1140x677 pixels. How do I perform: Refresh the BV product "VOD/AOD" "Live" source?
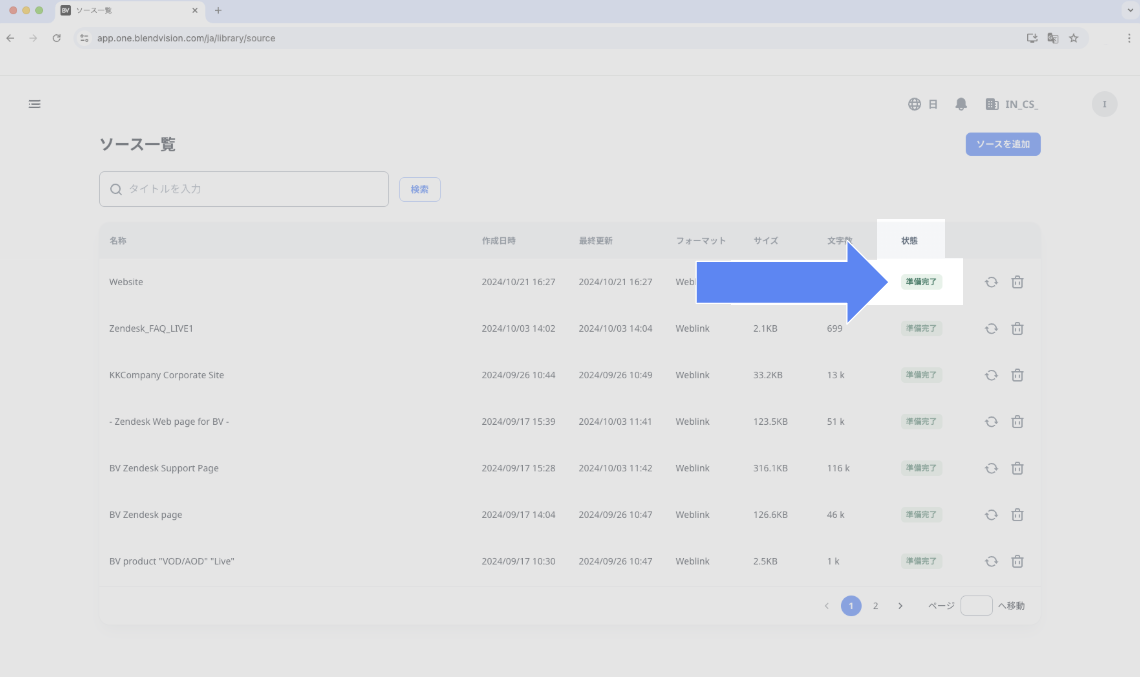[991, 561]
